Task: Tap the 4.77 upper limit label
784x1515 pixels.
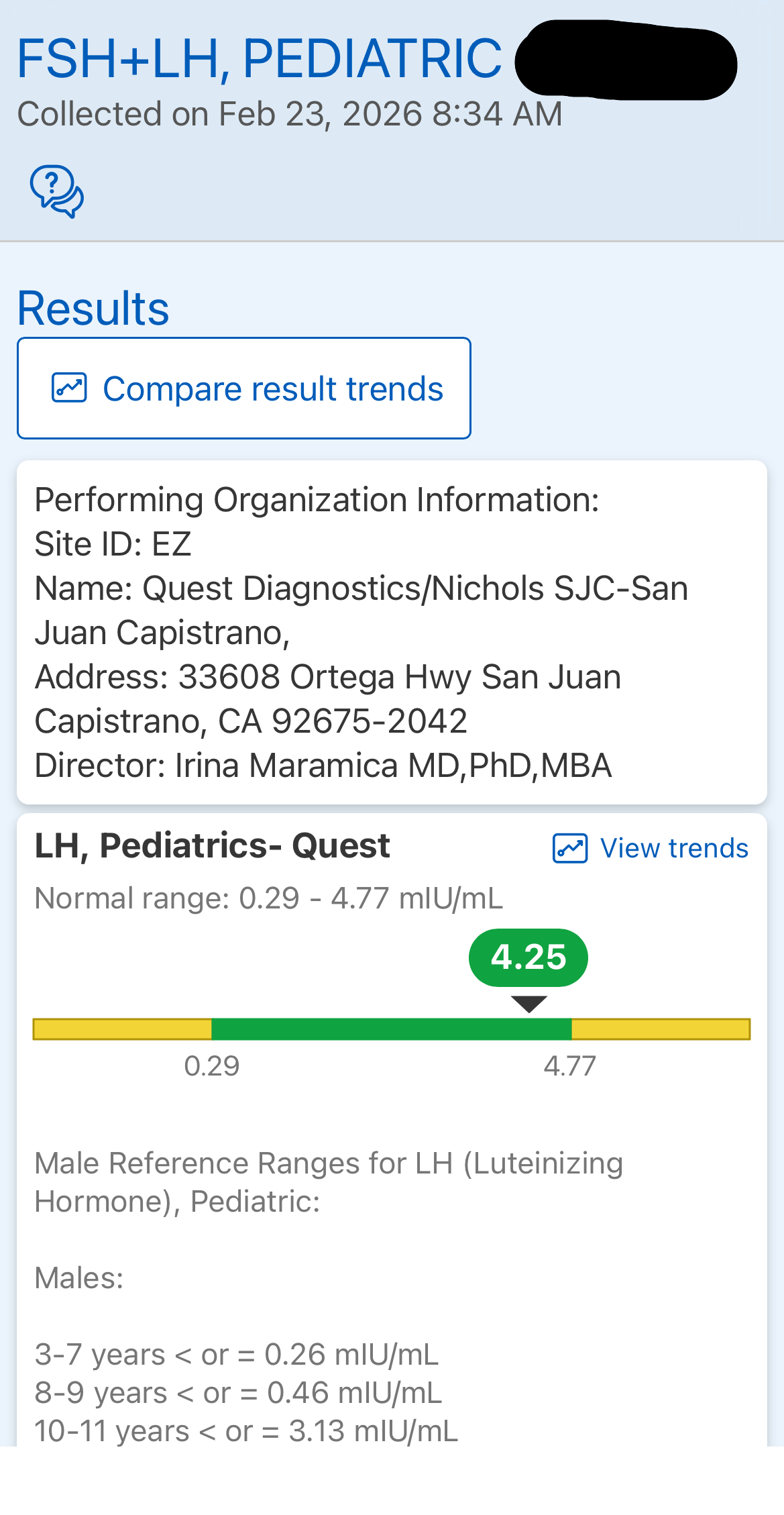Action: coord(569,1065)
